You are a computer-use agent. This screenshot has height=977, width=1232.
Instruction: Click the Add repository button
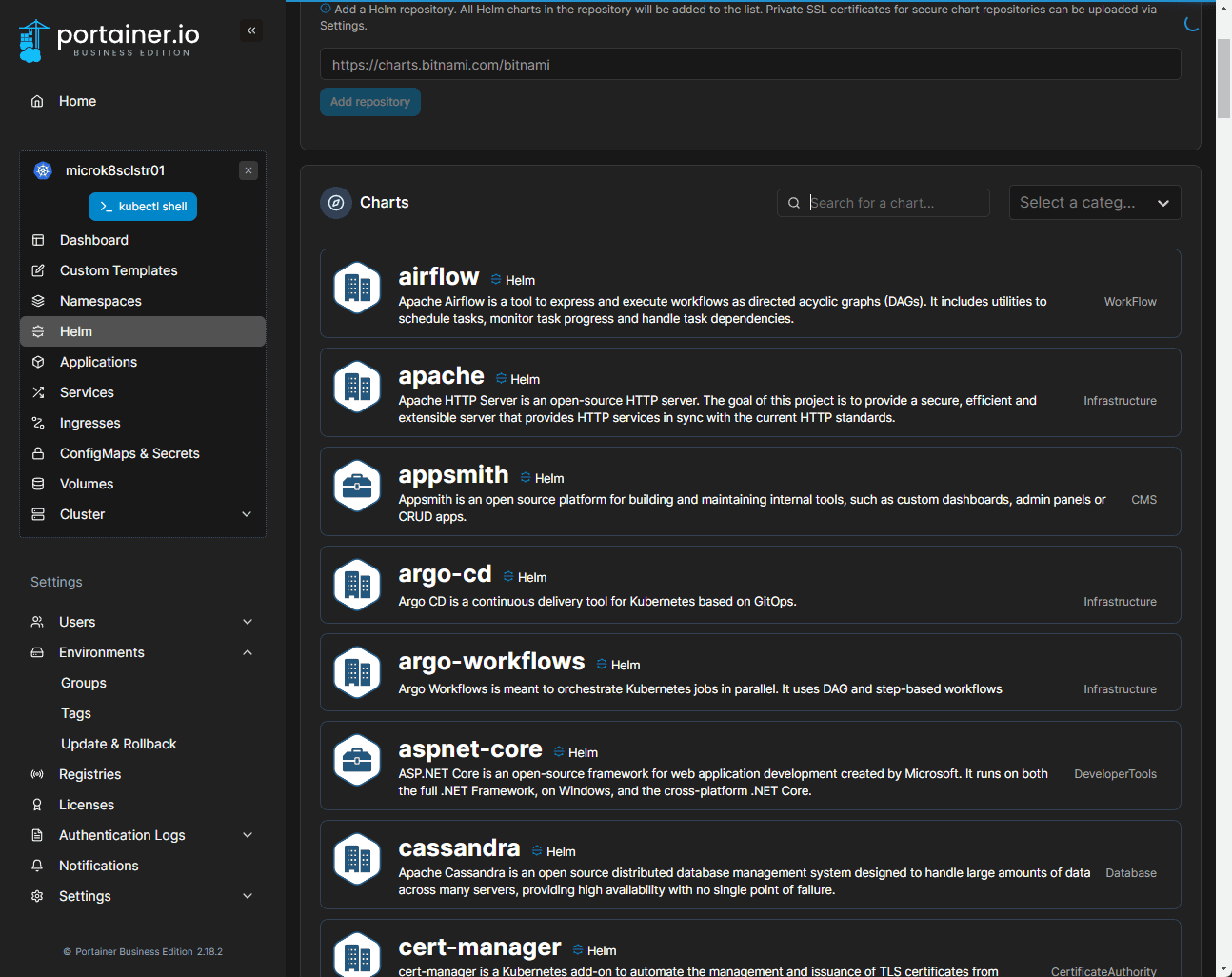369,102
